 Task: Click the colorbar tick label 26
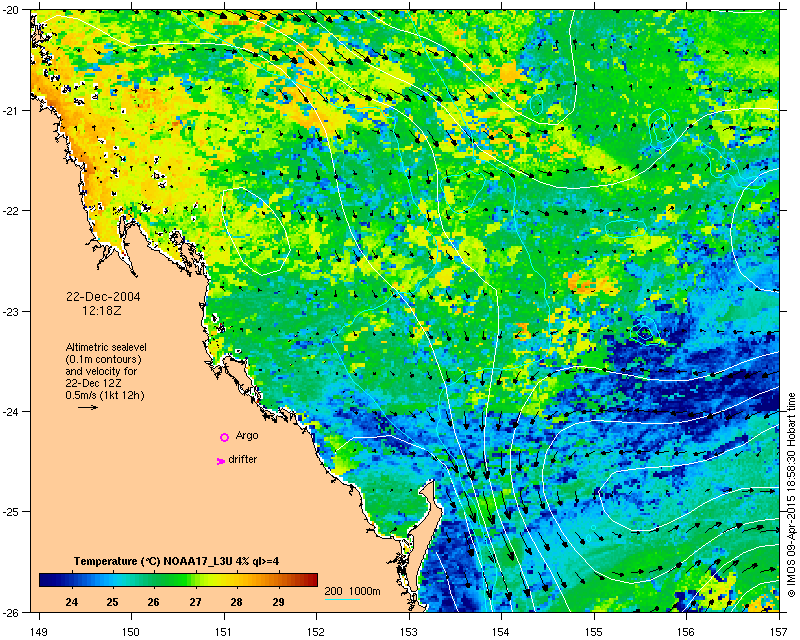[x=154, y=602]
